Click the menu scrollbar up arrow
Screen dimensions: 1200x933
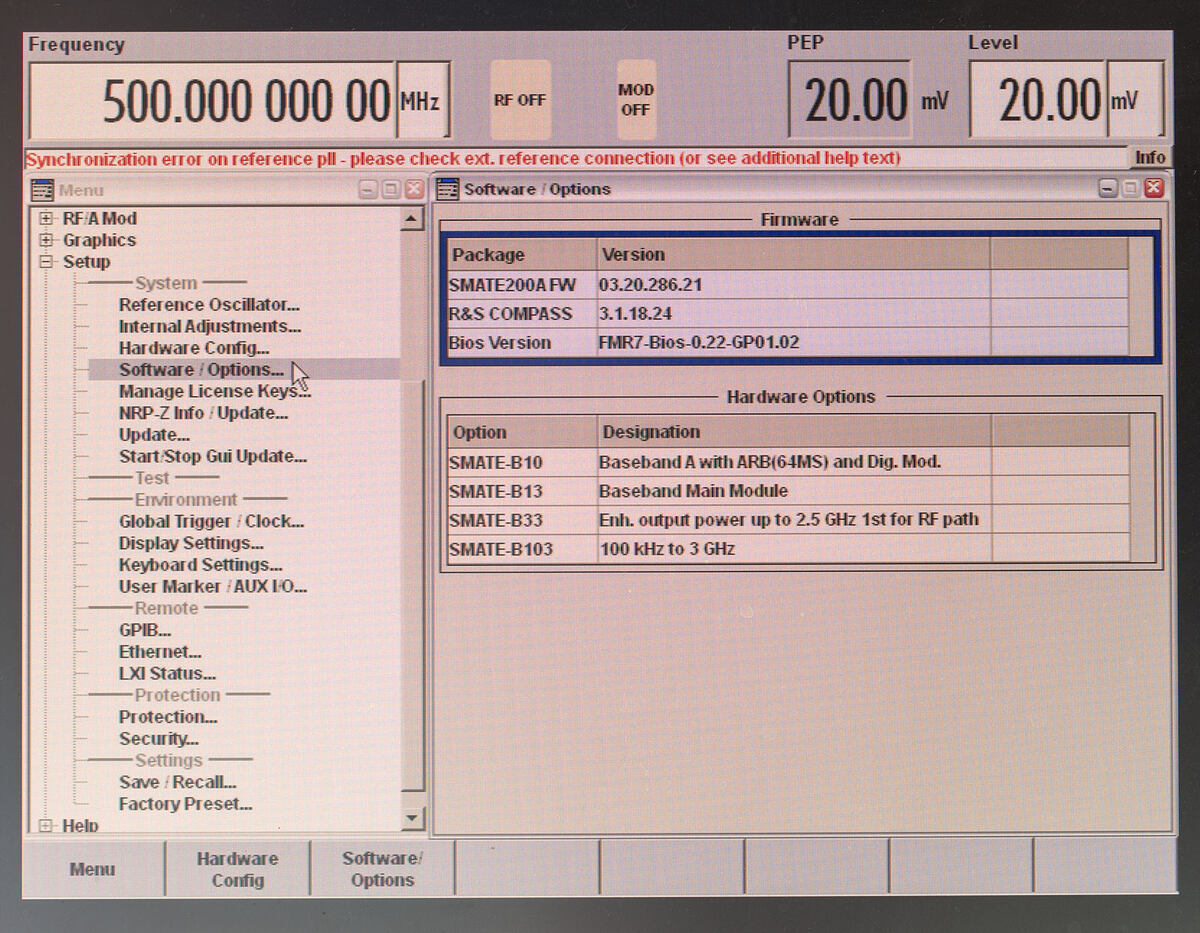pos(412,219)
